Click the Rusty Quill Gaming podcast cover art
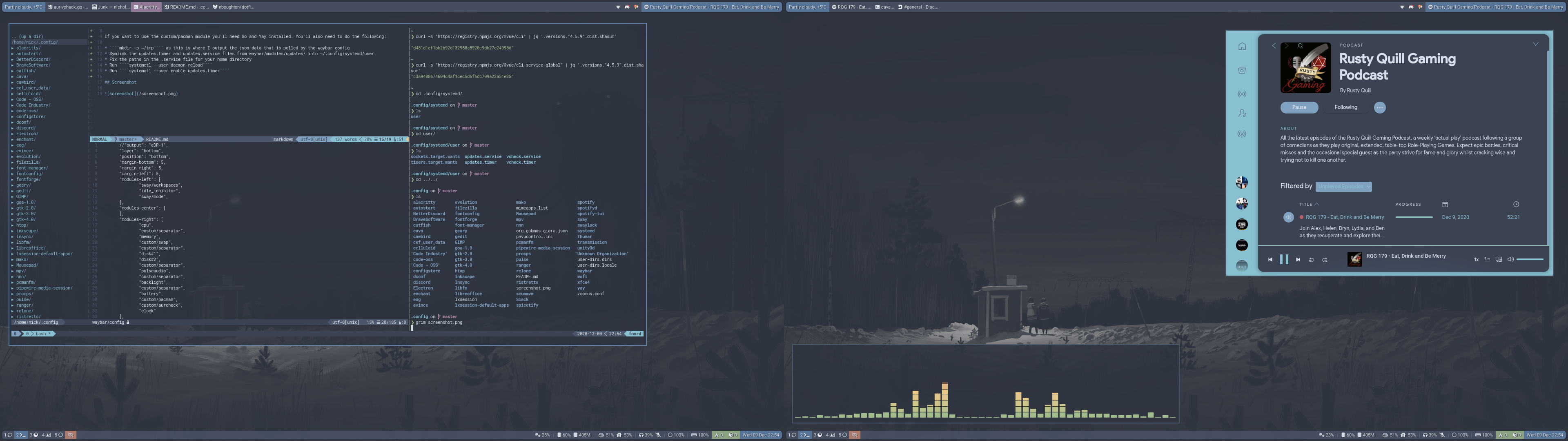1568x441 pixels. [1305, 68]
